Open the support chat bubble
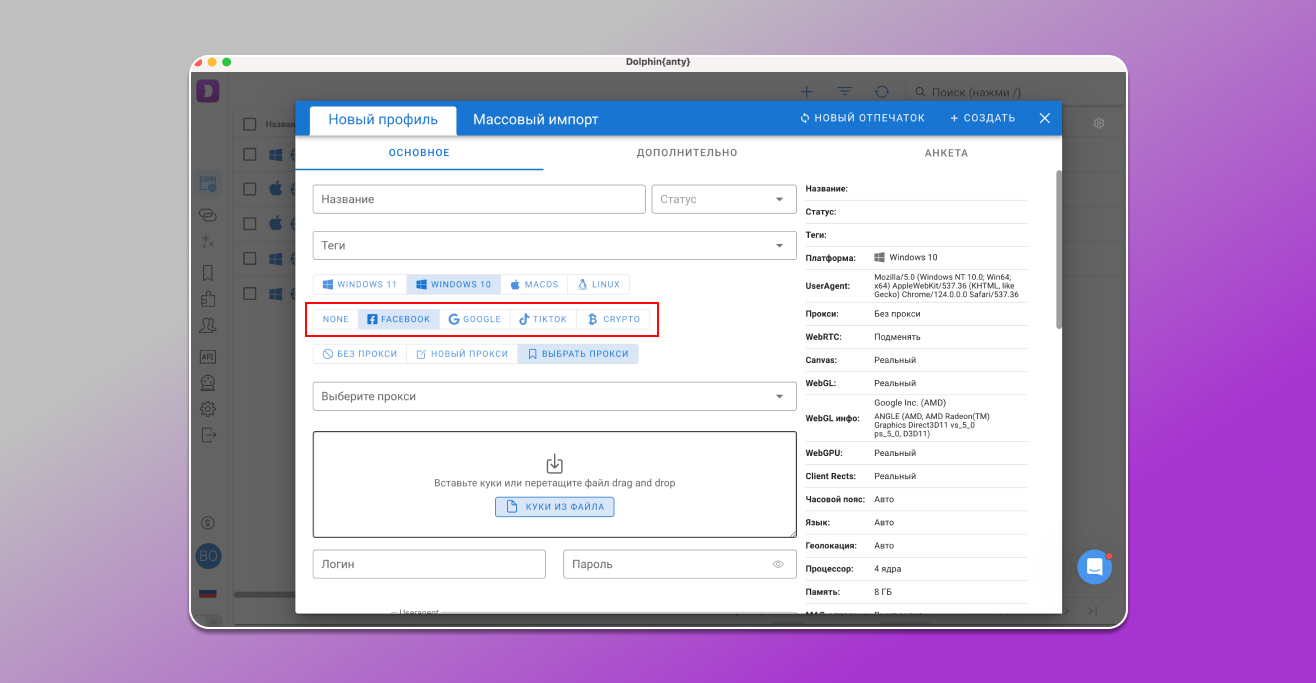Screen dimensions: 1316x683 click(x=1094, y=567)
